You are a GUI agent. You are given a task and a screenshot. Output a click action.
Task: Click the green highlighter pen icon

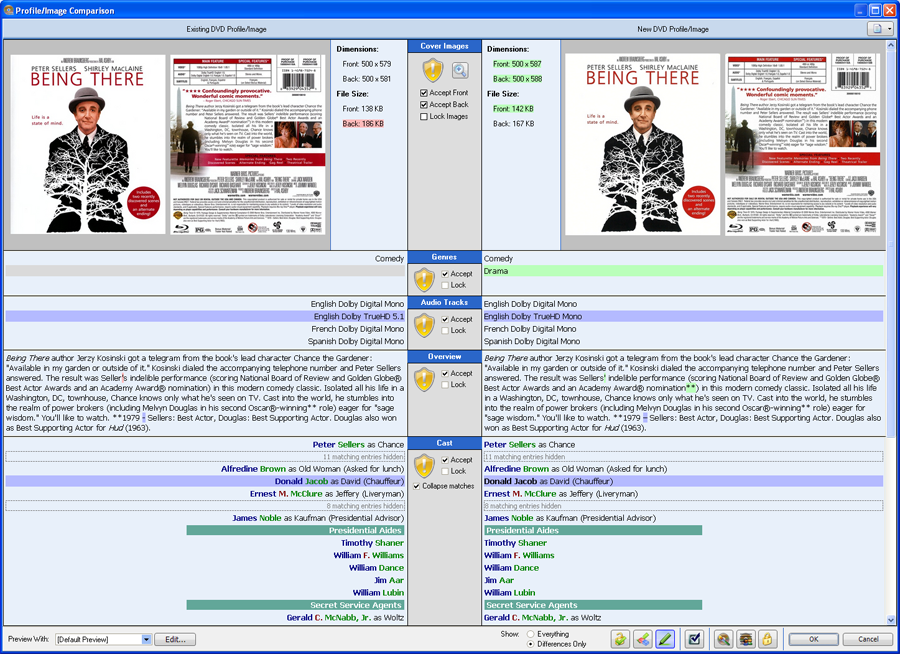665,638
